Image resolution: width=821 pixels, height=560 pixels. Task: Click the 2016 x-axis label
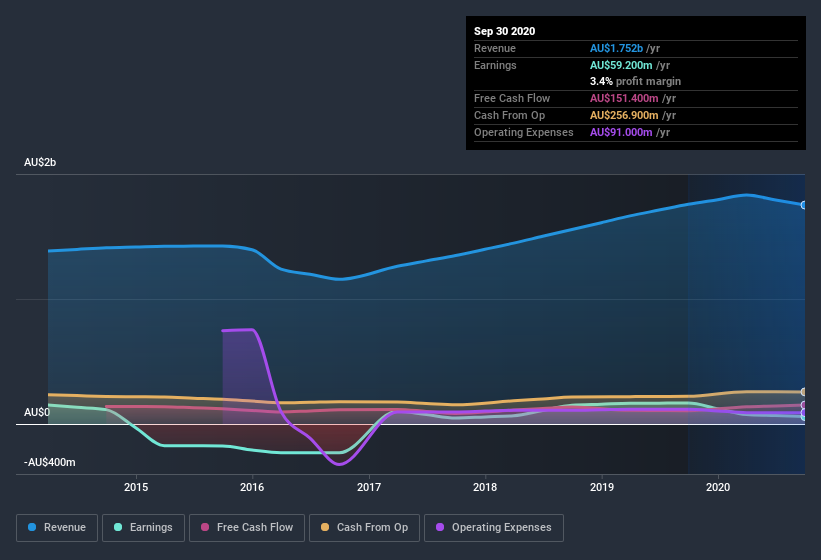252,487
